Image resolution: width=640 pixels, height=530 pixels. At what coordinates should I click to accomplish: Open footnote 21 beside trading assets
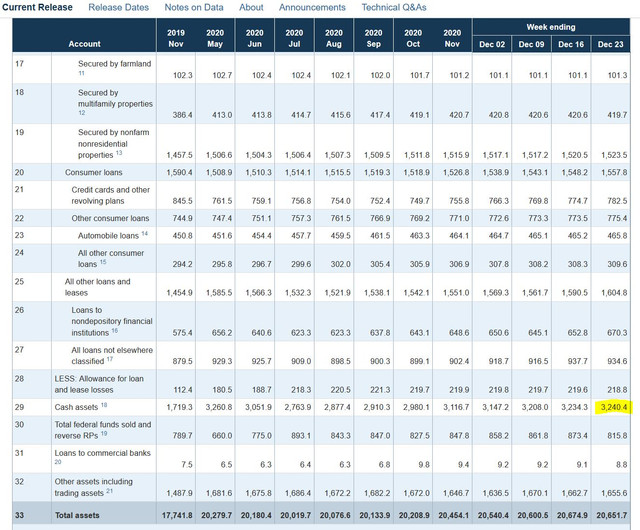(109, 490)
